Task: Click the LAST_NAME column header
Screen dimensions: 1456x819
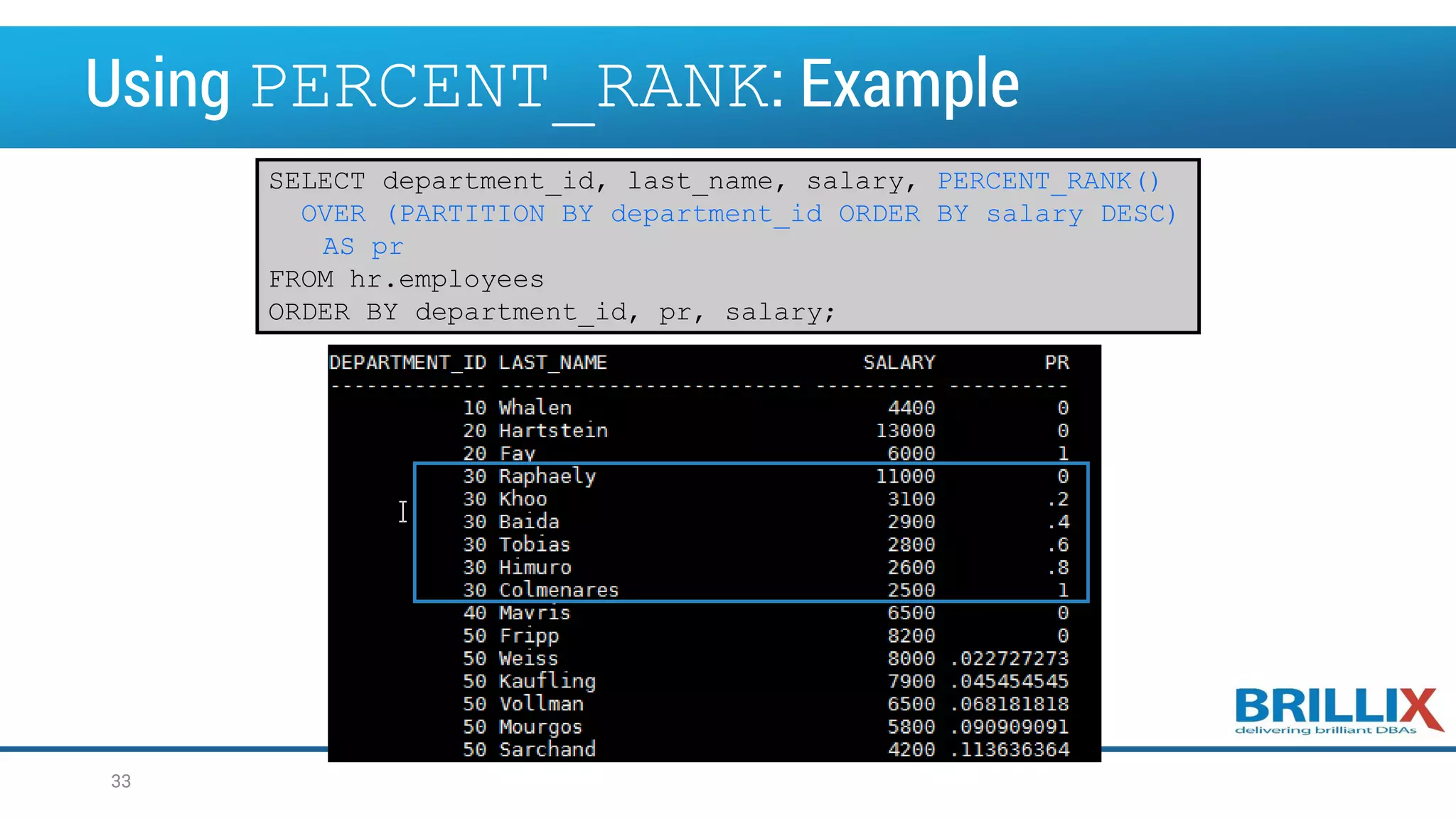Action: 552,363
